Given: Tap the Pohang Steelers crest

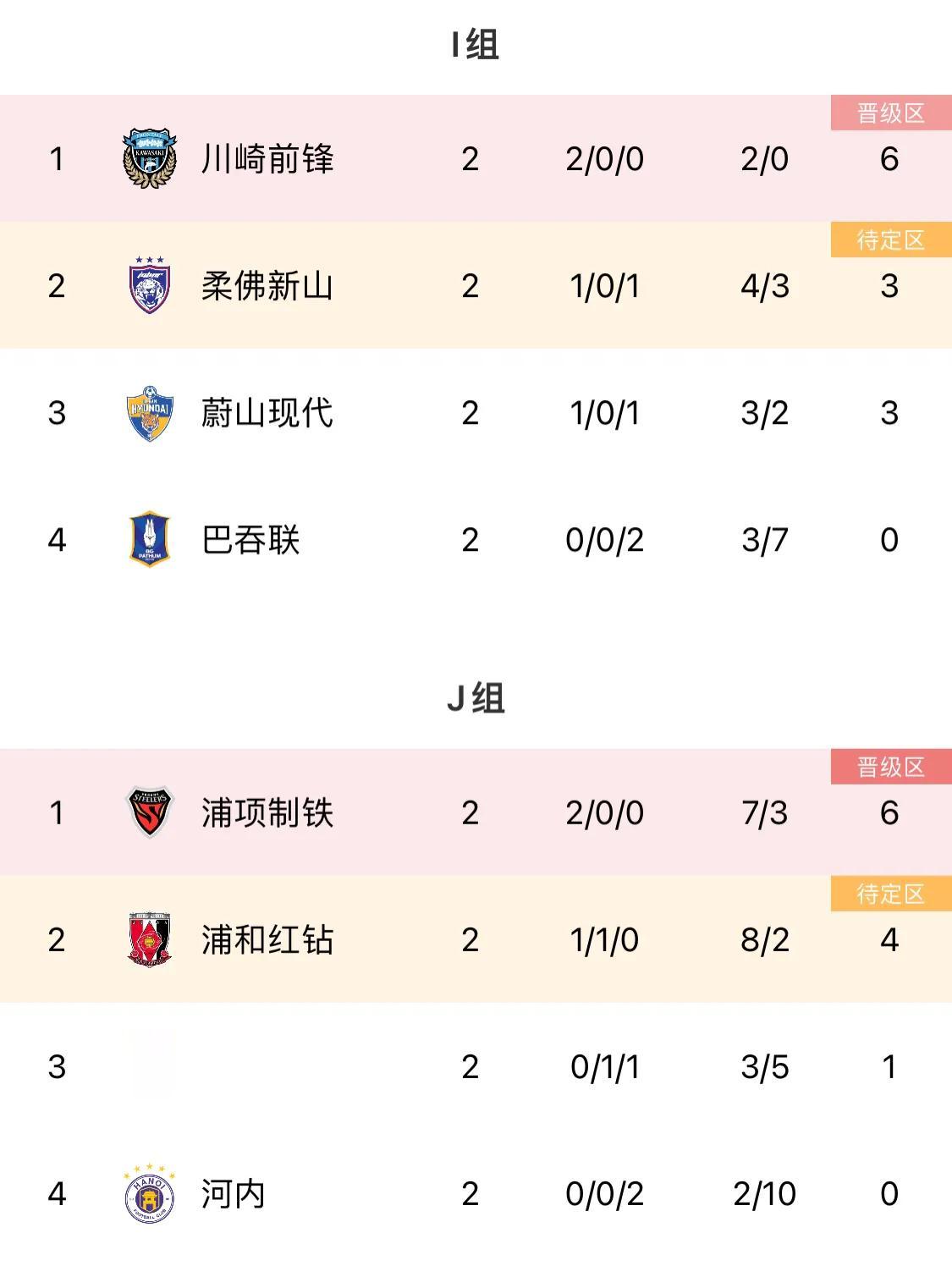Looking at the screenshot, I should (x=150, y=812).
